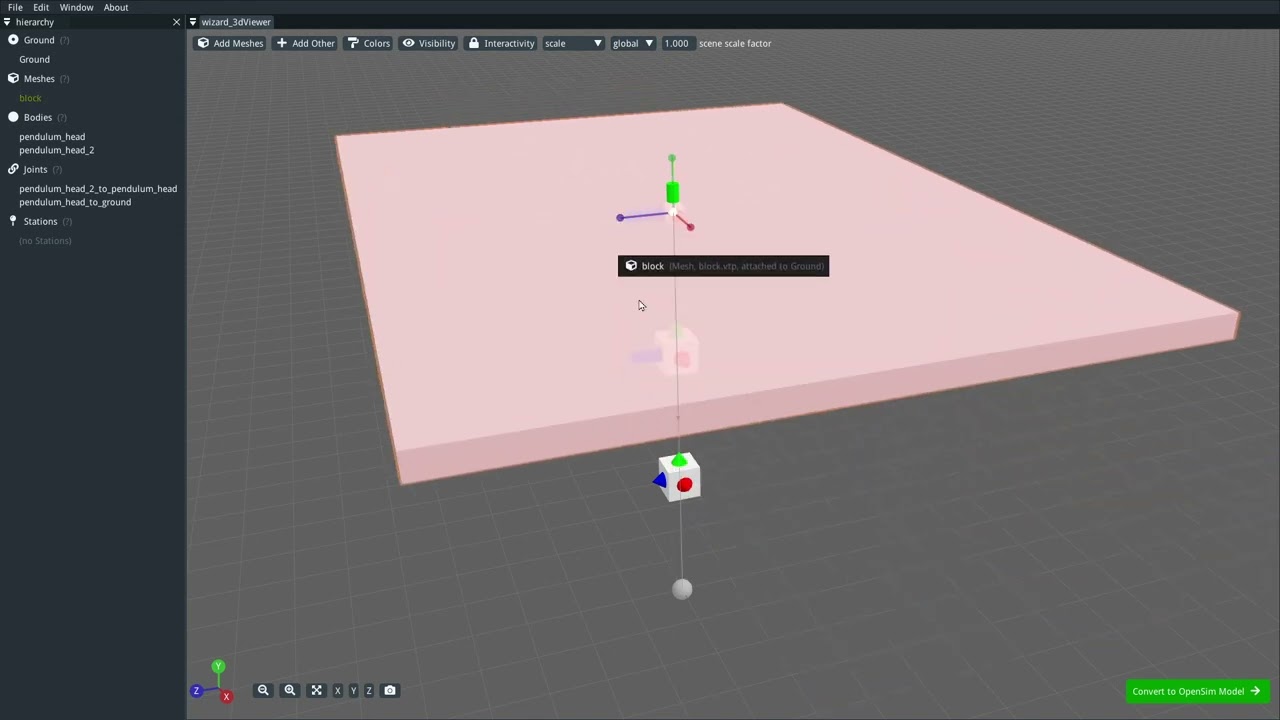Select the block mesh in hierarchy
The height and width of the screenshot is (720, 1280).
coord(30,98)
